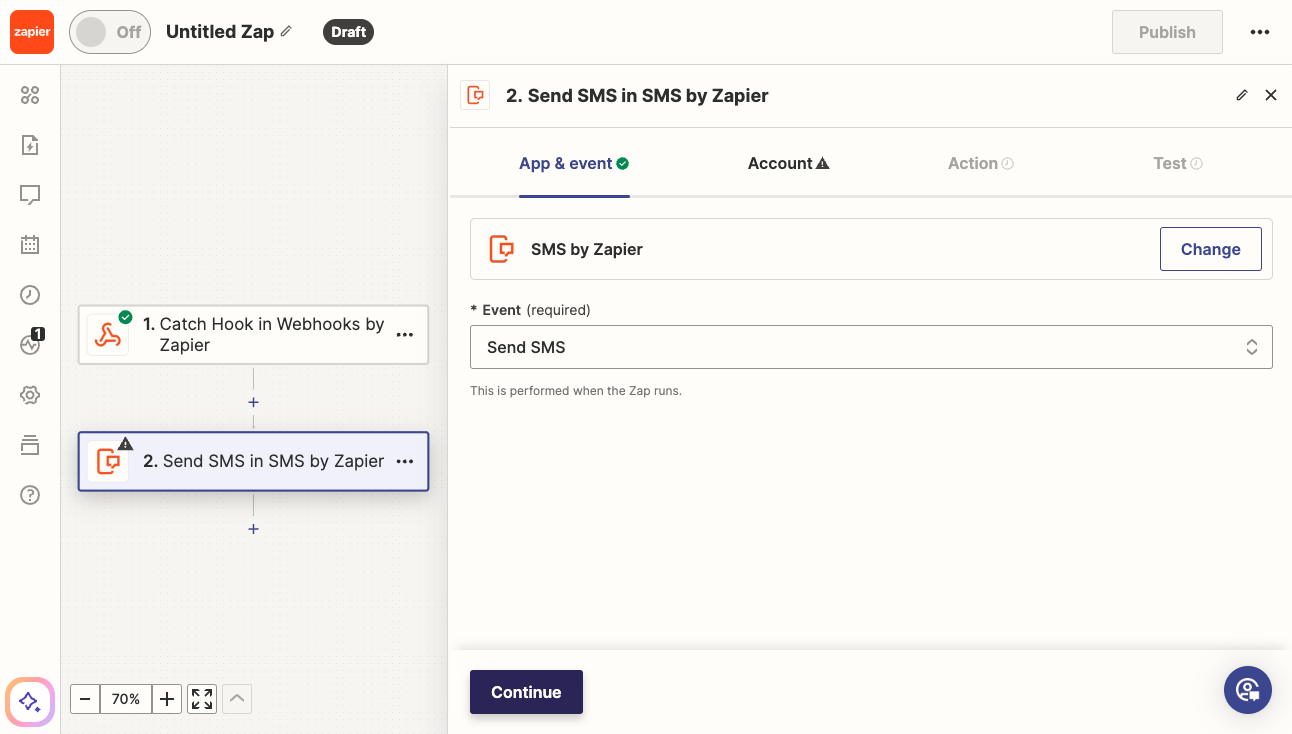Switch to the Action tab
This screenshot has height=734, width=1292.
click(981, 163)
